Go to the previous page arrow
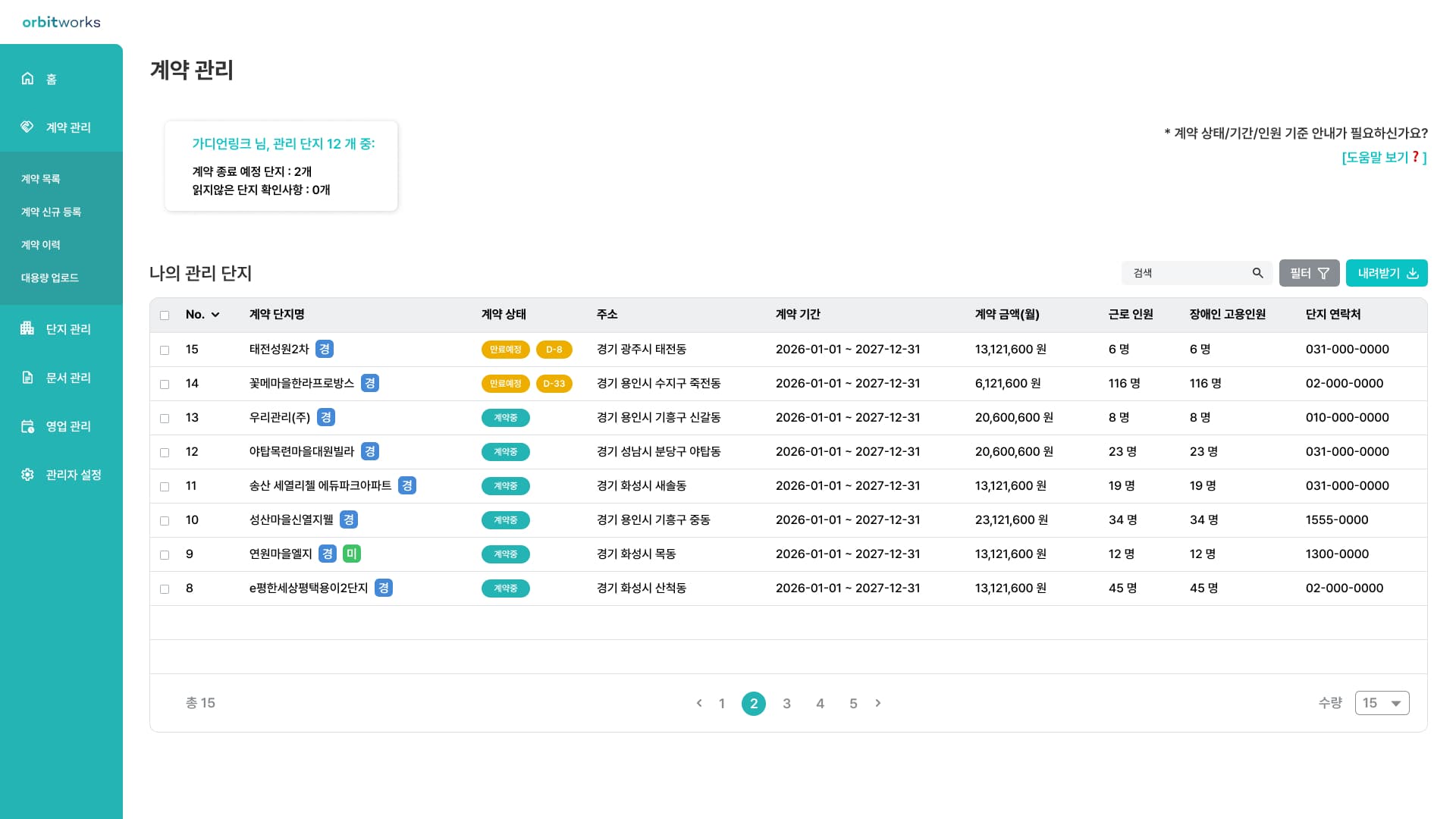The image size is (1456, 819). pyautogui.click(x=699, y=703)
